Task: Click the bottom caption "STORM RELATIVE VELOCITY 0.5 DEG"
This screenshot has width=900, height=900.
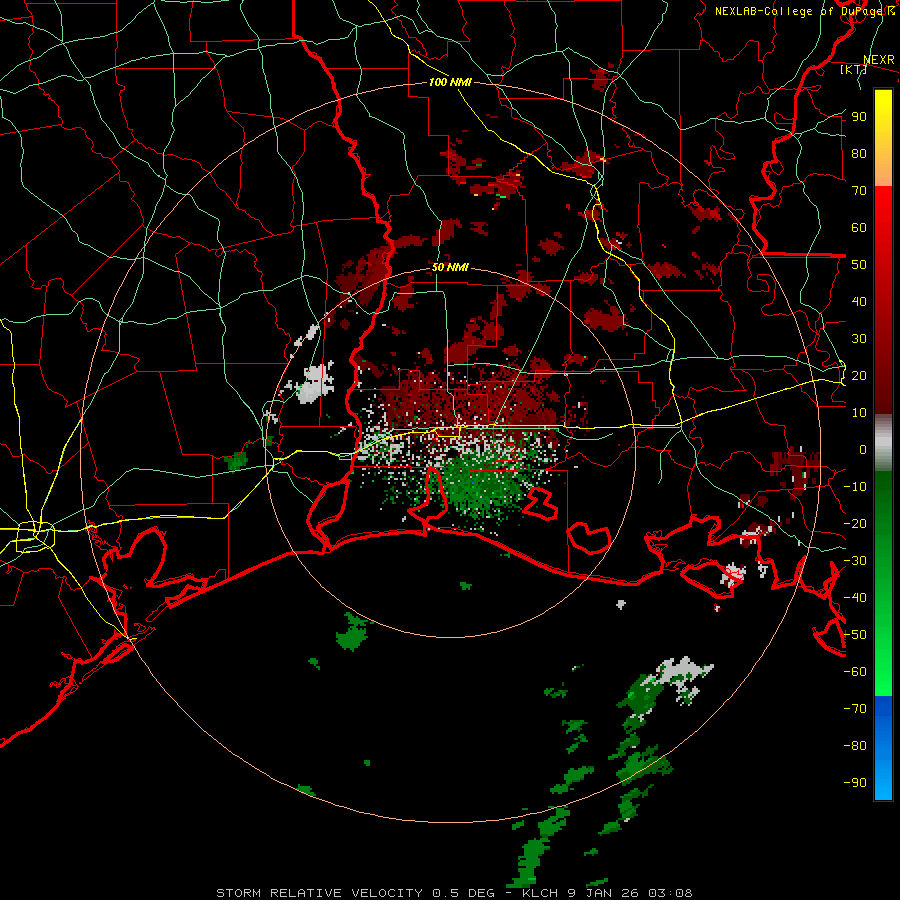Action: click(355, 893)
